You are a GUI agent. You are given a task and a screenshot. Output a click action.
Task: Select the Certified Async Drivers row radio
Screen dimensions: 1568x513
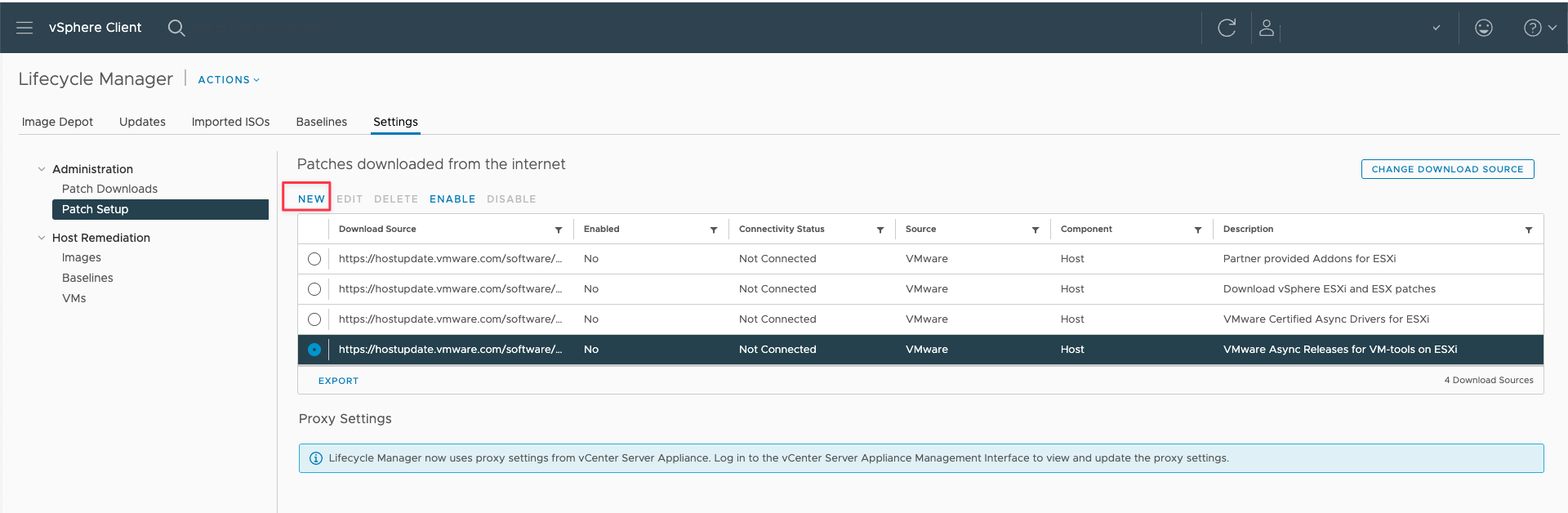pos(314,319)
